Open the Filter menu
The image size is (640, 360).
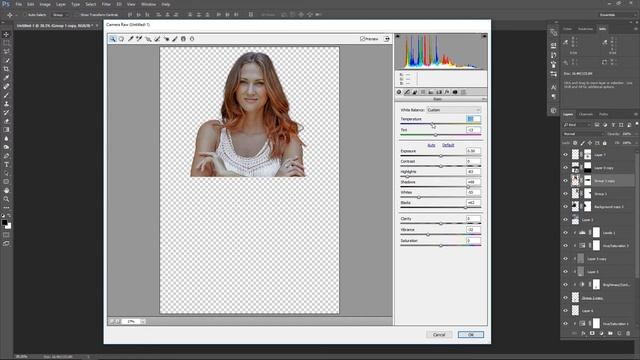(106, 4)
